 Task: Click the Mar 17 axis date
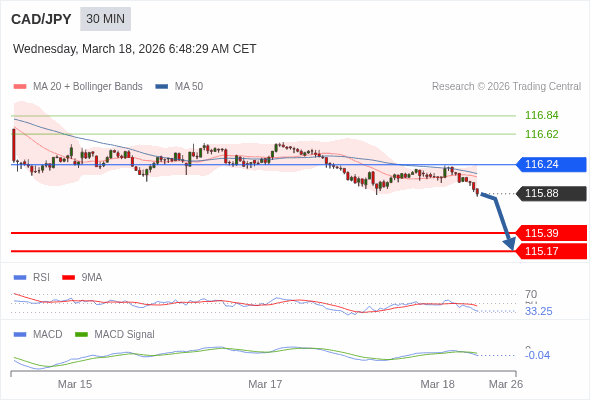pos(265,384)
